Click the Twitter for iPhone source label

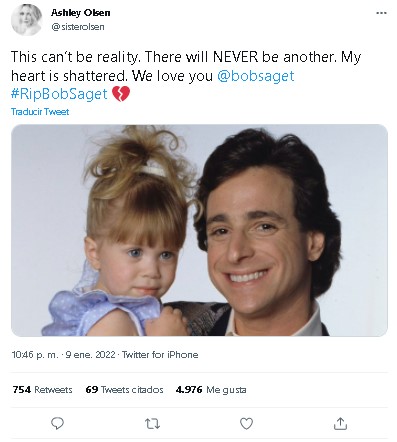coord(160,355)
